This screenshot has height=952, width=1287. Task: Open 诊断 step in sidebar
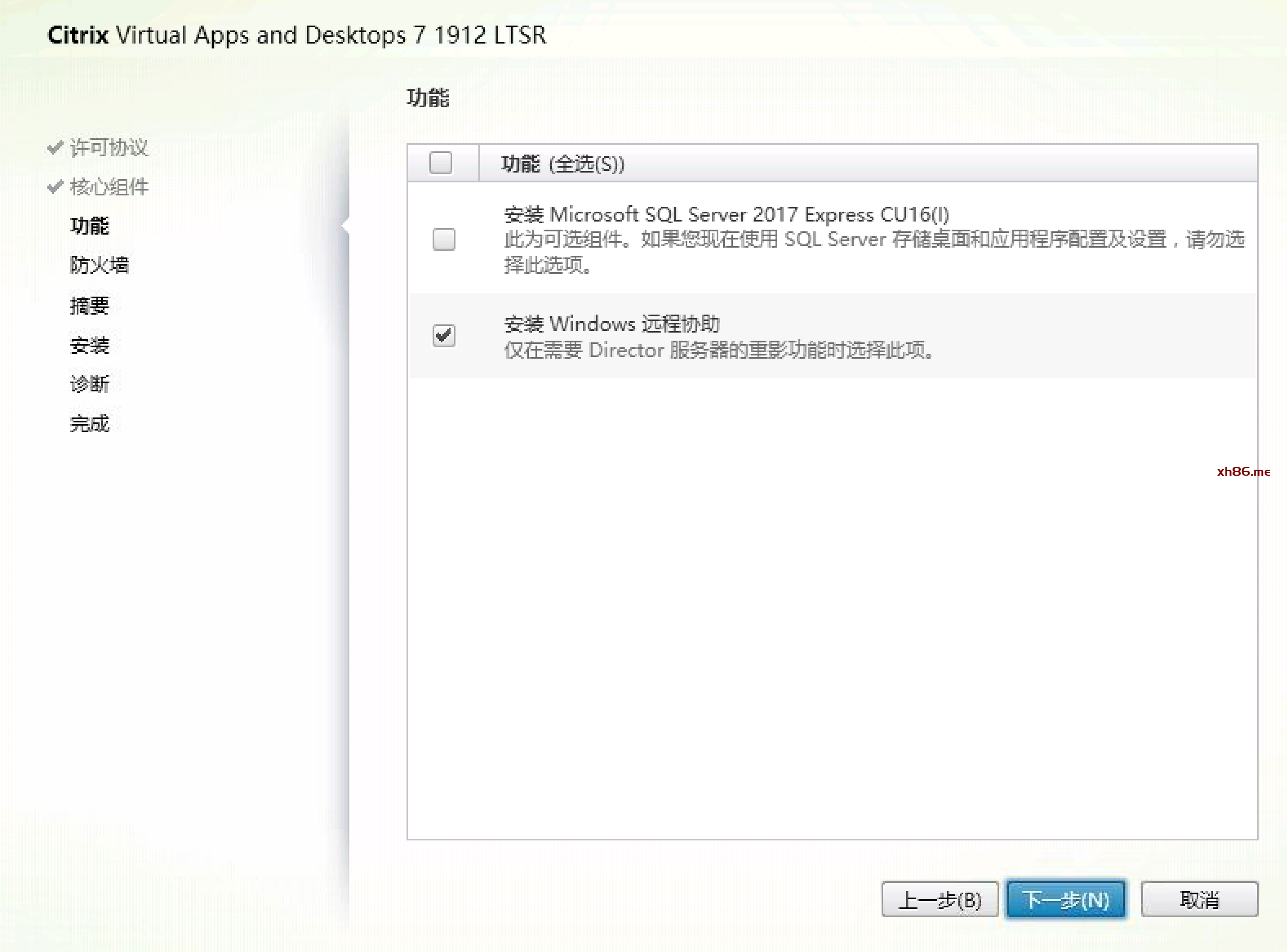(x=89, y=384)
